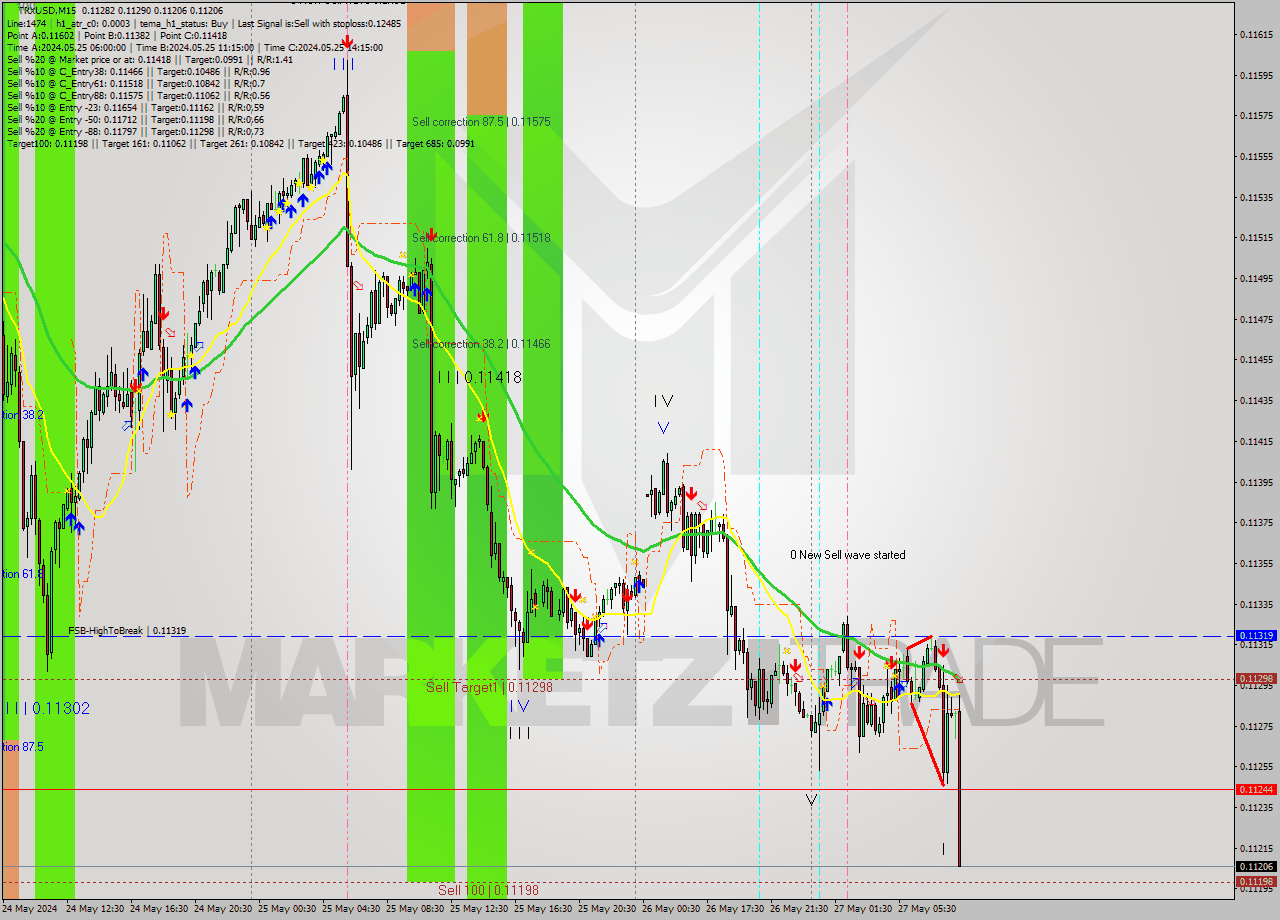Select 'FSB-HighToBreak | 0.11319' line label
The image size is (1280, 920).
coord(127,631)
